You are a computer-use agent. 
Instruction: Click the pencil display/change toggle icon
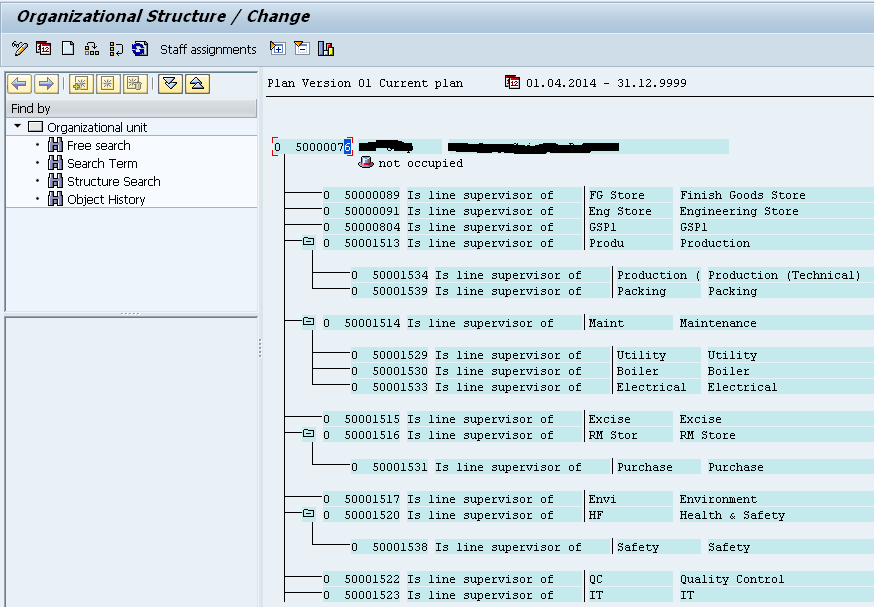point(19,49)
